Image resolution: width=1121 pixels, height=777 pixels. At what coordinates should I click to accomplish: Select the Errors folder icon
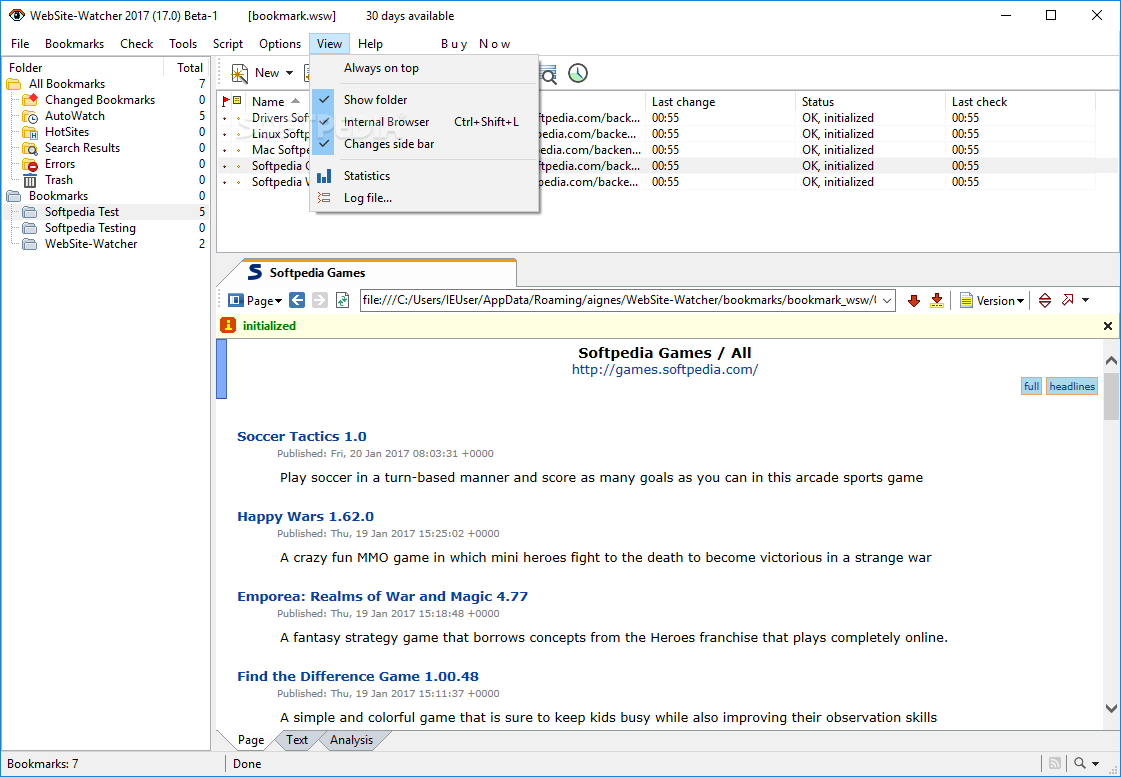[29, 164]
